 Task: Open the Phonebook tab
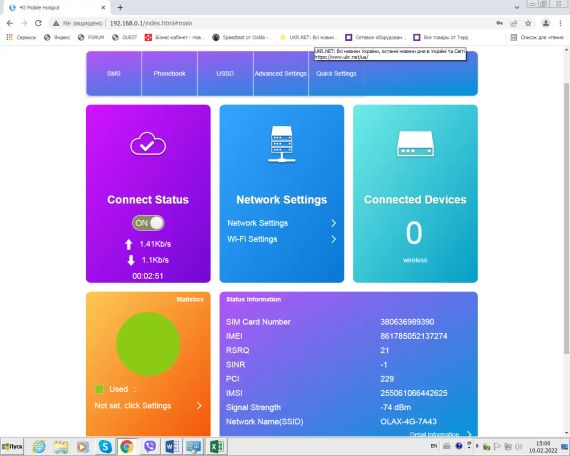point(169,73)
